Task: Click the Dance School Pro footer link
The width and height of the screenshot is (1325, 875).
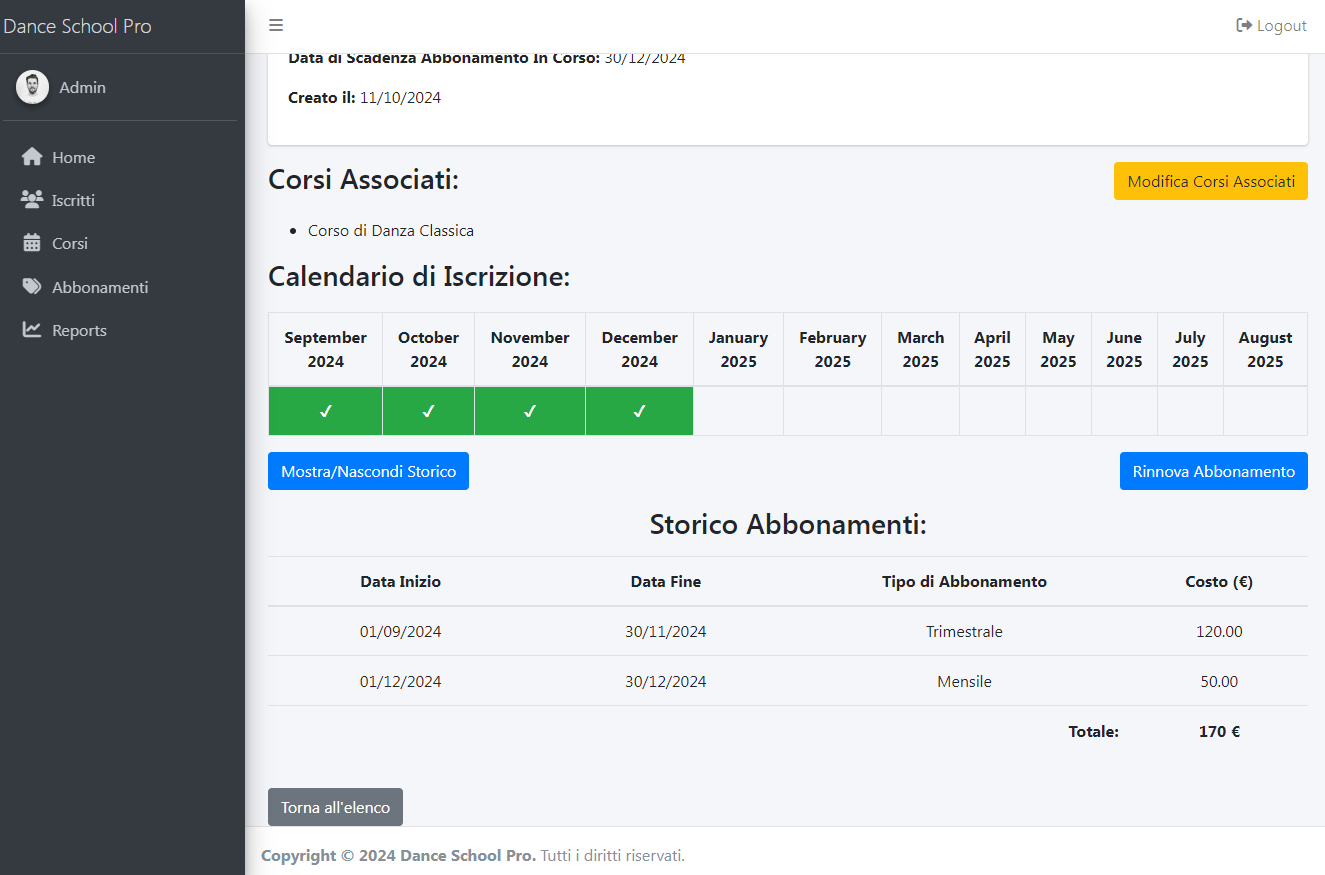Action: pyautogui.click(x=467, y=855)
